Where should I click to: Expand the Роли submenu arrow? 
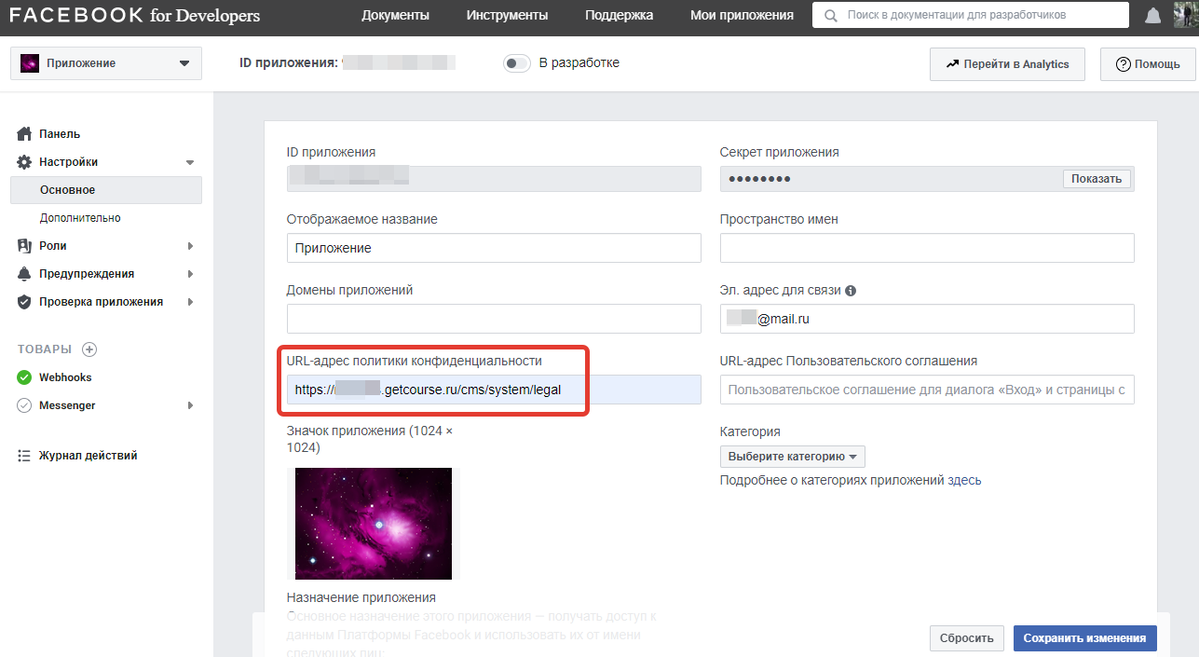point(190,246)
